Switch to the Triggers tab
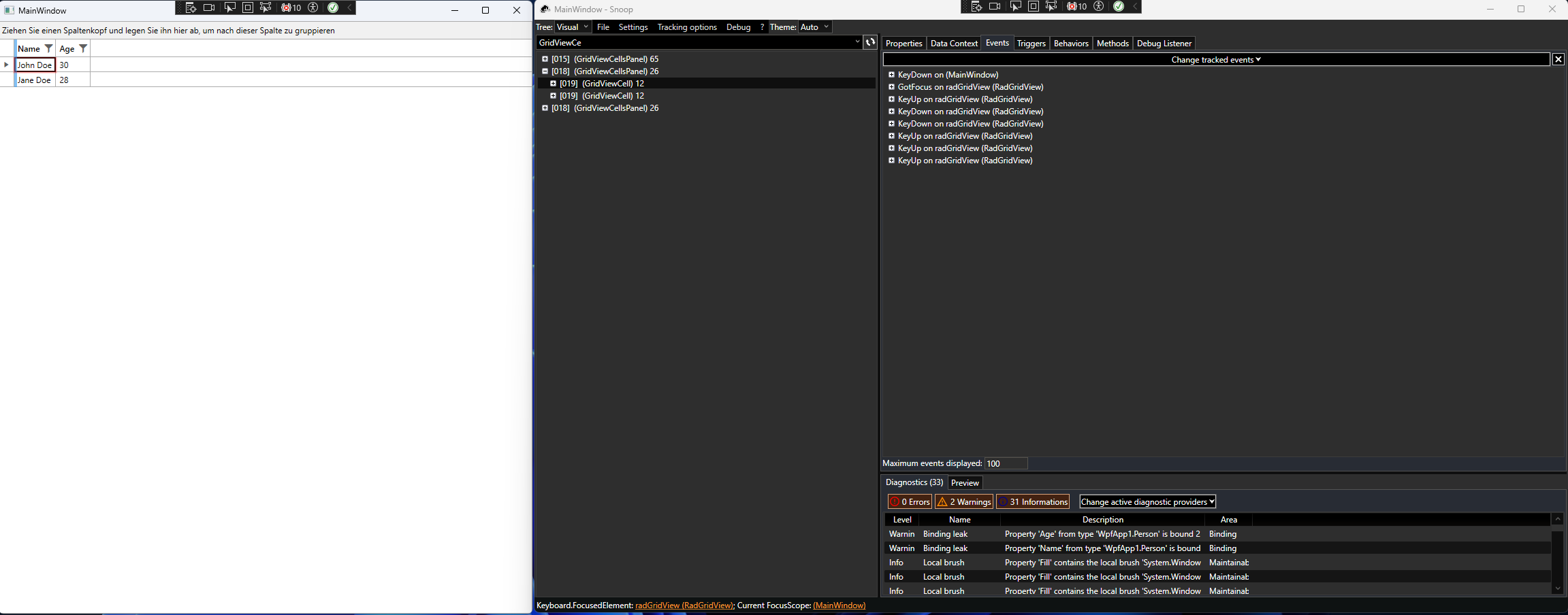The width and height of the screenshot is (1568, 615). (x=1031, y=43)
